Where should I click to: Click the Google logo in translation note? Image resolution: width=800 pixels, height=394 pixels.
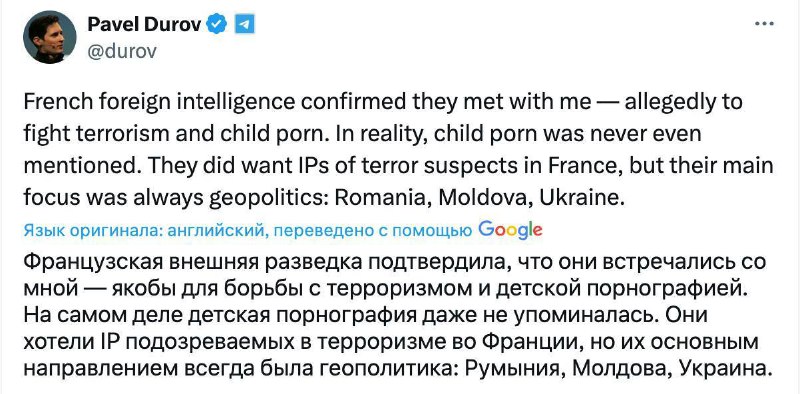click(510, 230)
